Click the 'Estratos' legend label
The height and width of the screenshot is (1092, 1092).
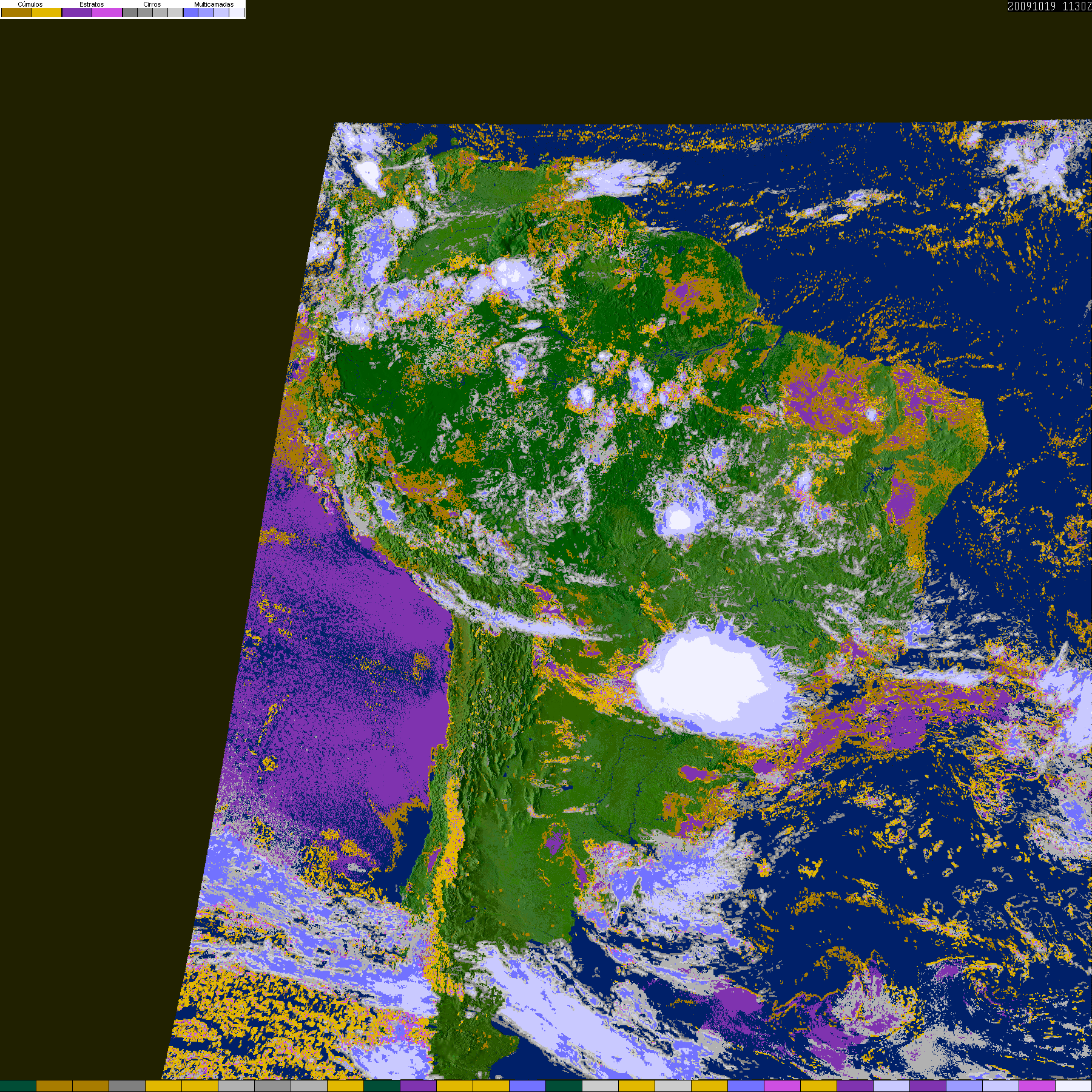tap(92, 4)
